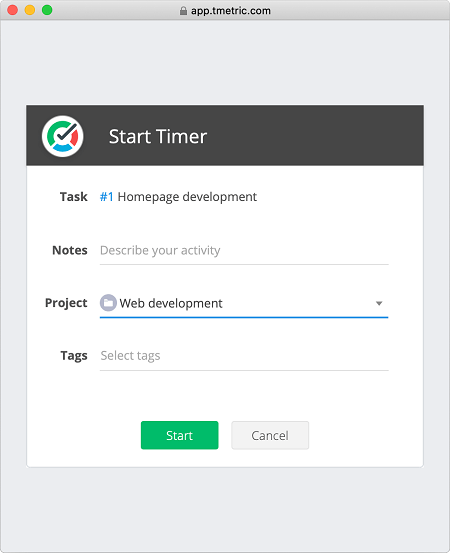Click the Start button
450x553 pixels.
pos(180,435)
